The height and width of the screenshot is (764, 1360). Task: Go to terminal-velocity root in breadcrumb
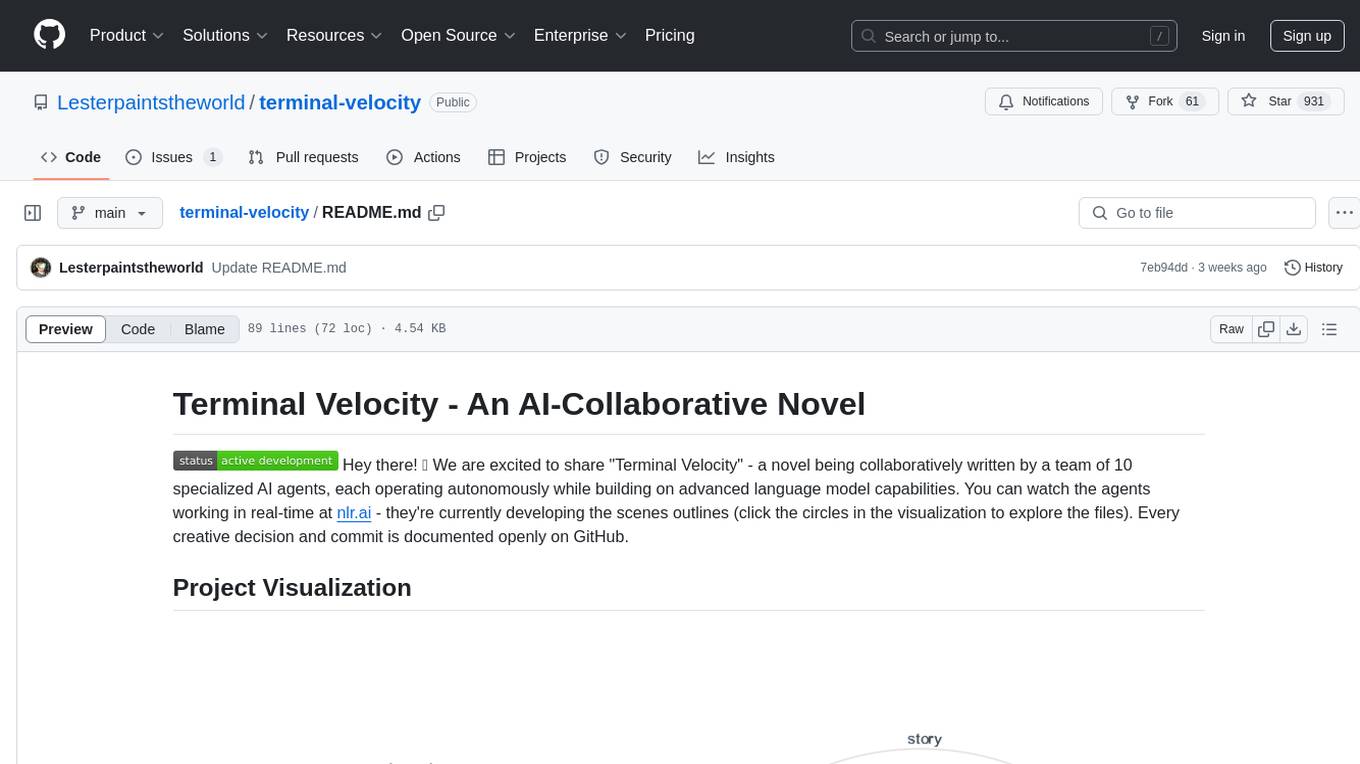[x=244, y=212]
